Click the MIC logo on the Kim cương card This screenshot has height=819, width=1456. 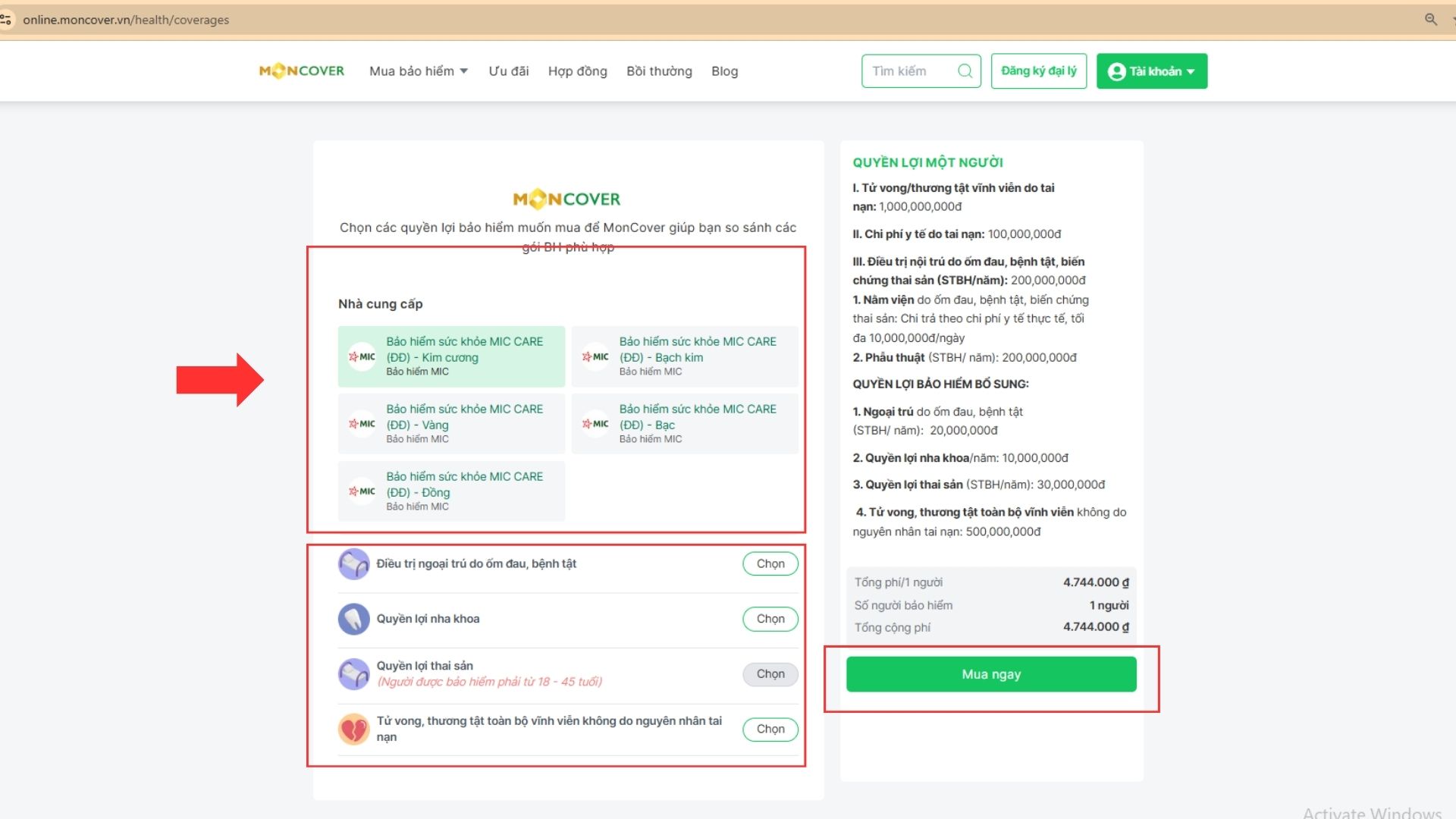(362, 356)
